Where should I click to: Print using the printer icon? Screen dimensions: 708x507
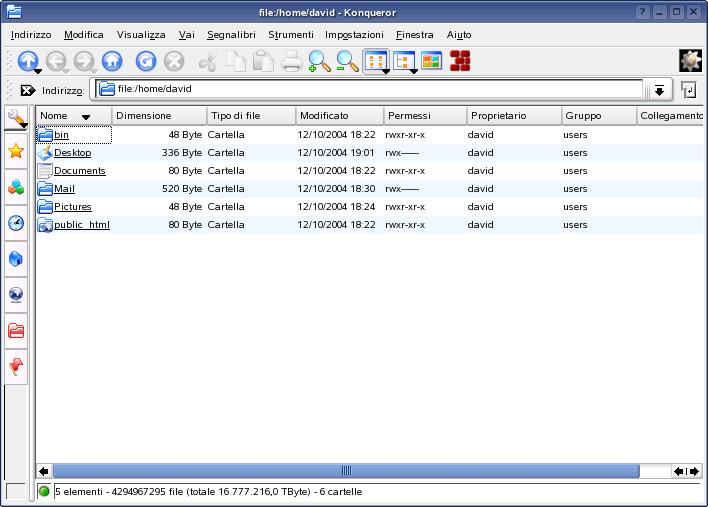291,61
